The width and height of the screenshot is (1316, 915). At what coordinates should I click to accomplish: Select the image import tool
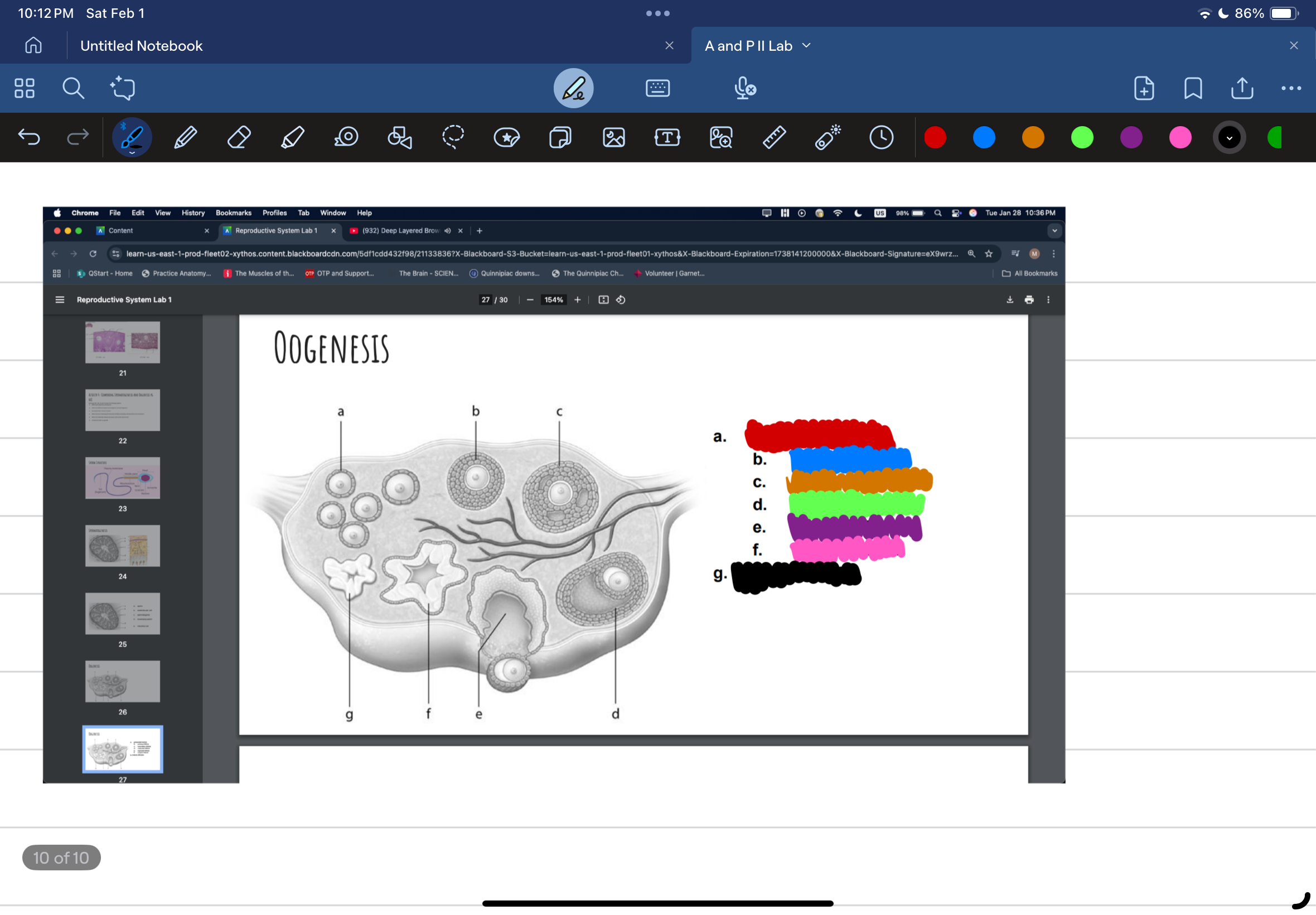(x=615, y=137)
